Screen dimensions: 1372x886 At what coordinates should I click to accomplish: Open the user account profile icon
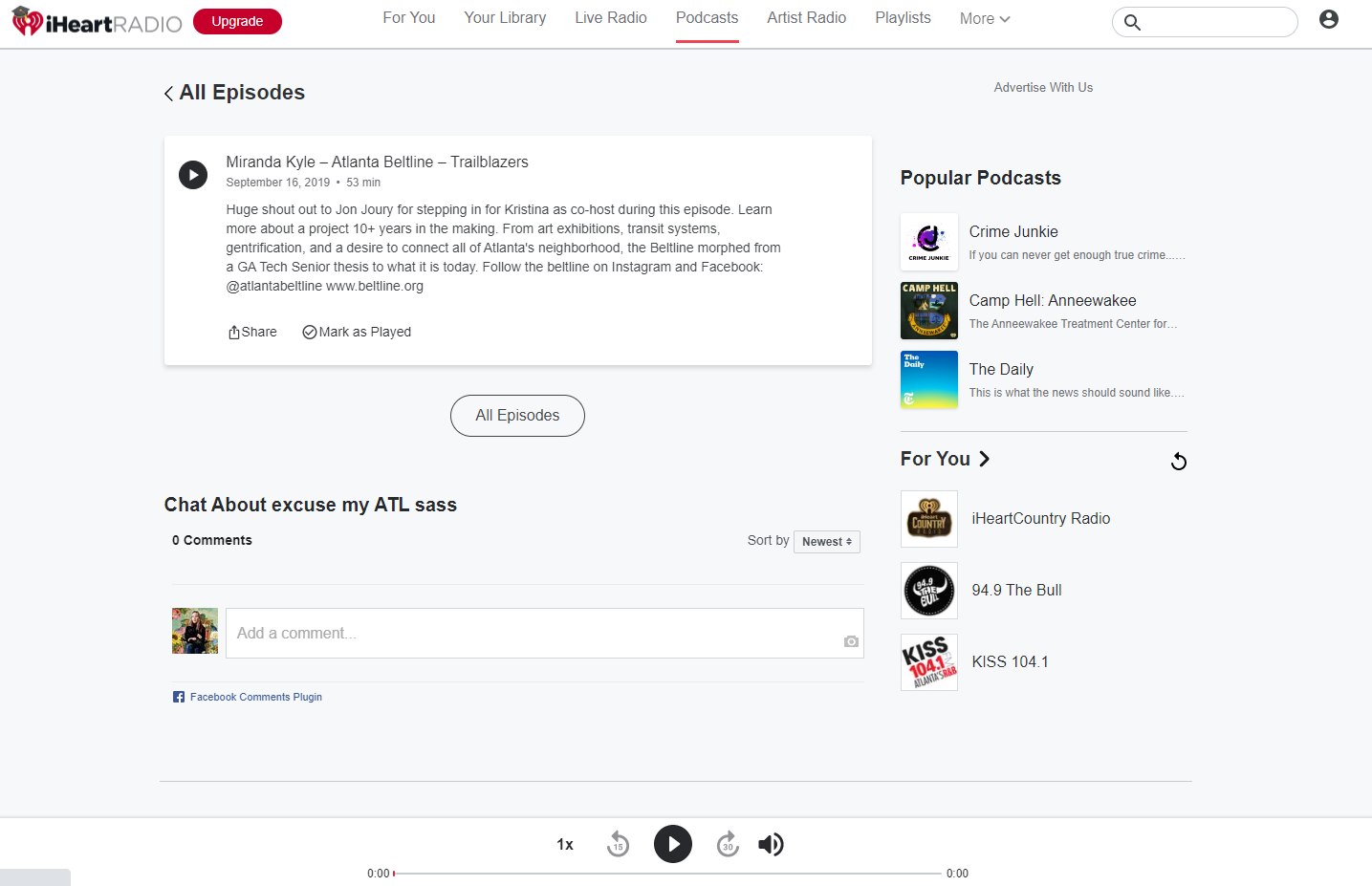point(1328,19)
